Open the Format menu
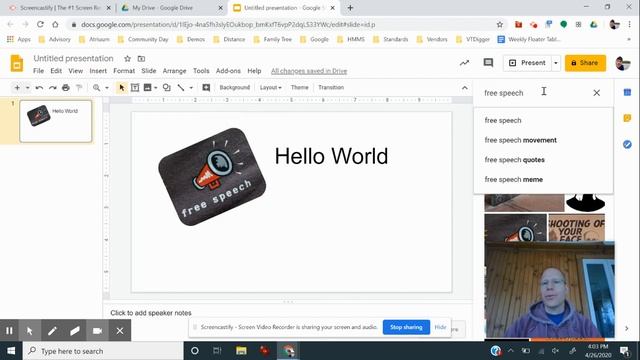This screenshot has height=360, width=640. click(124, 71)
